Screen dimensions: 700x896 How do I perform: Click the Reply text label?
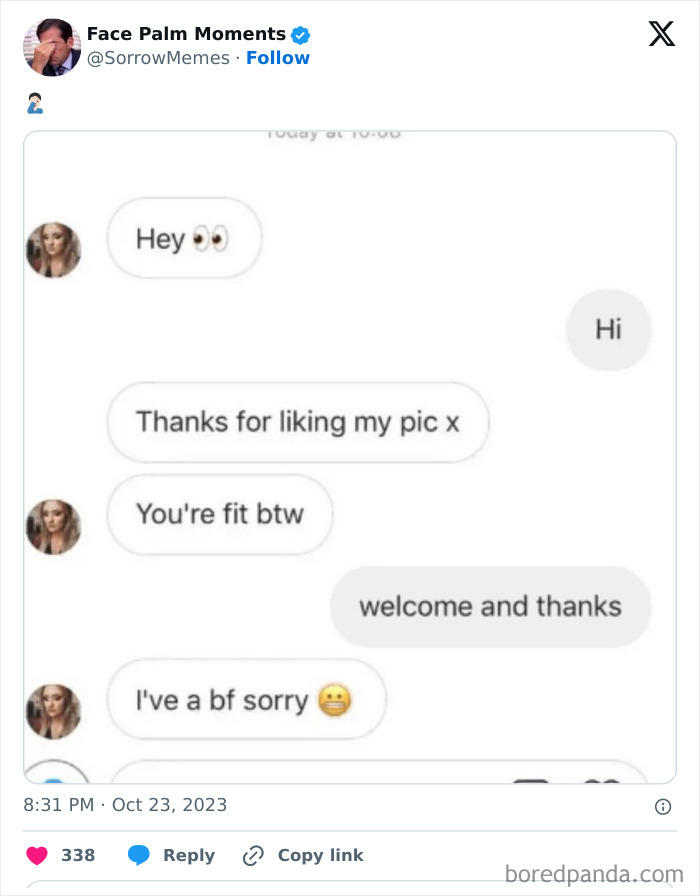(x=189, y=855)
